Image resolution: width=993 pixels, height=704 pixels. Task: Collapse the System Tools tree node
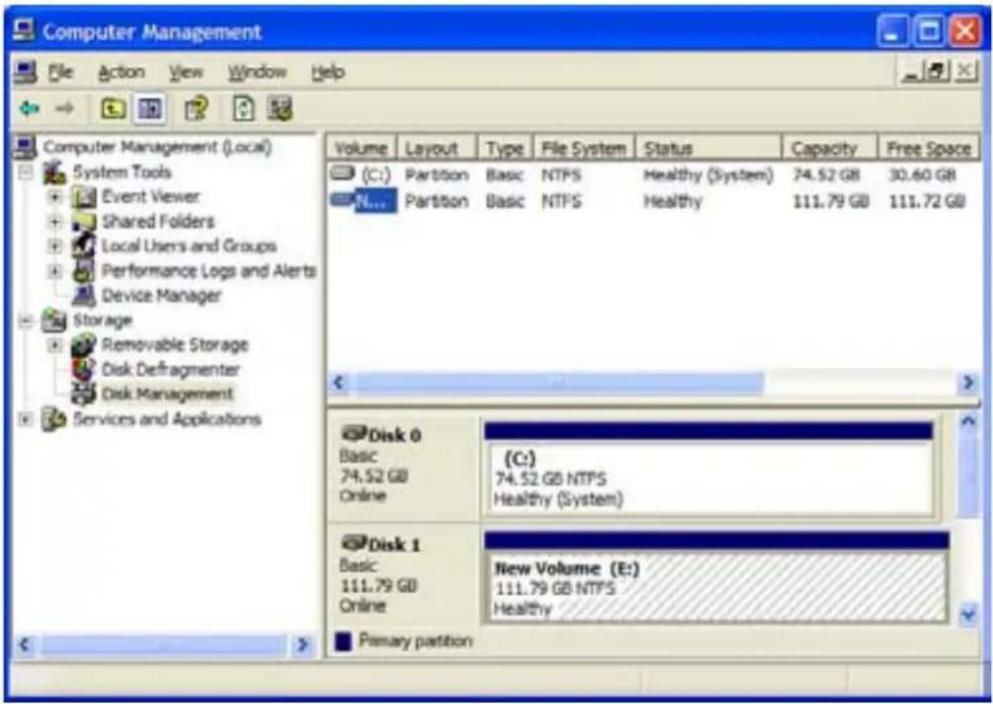(26, 172)
